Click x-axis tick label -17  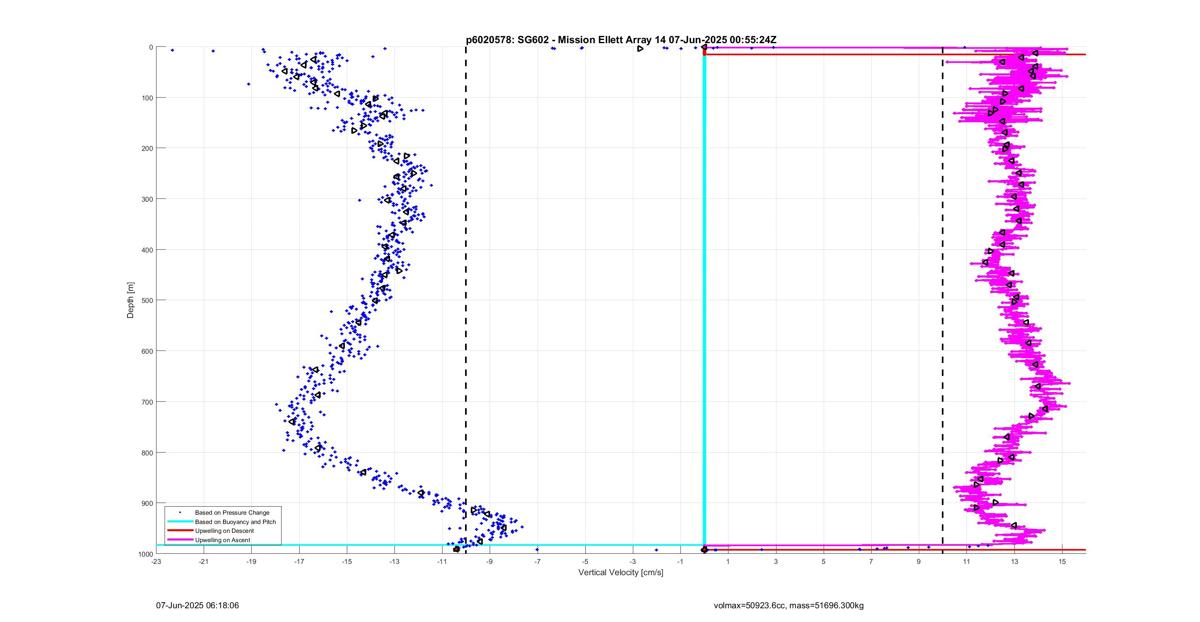tap(299, 561)
